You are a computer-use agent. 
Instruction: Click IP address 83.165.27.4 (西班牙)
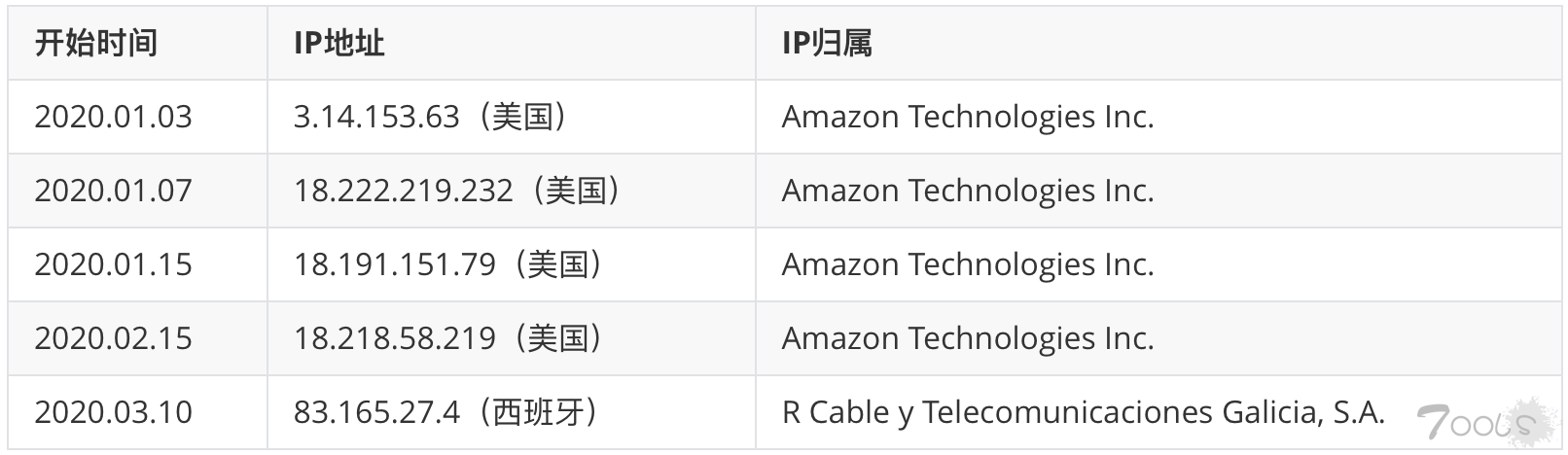click(448, 412)
